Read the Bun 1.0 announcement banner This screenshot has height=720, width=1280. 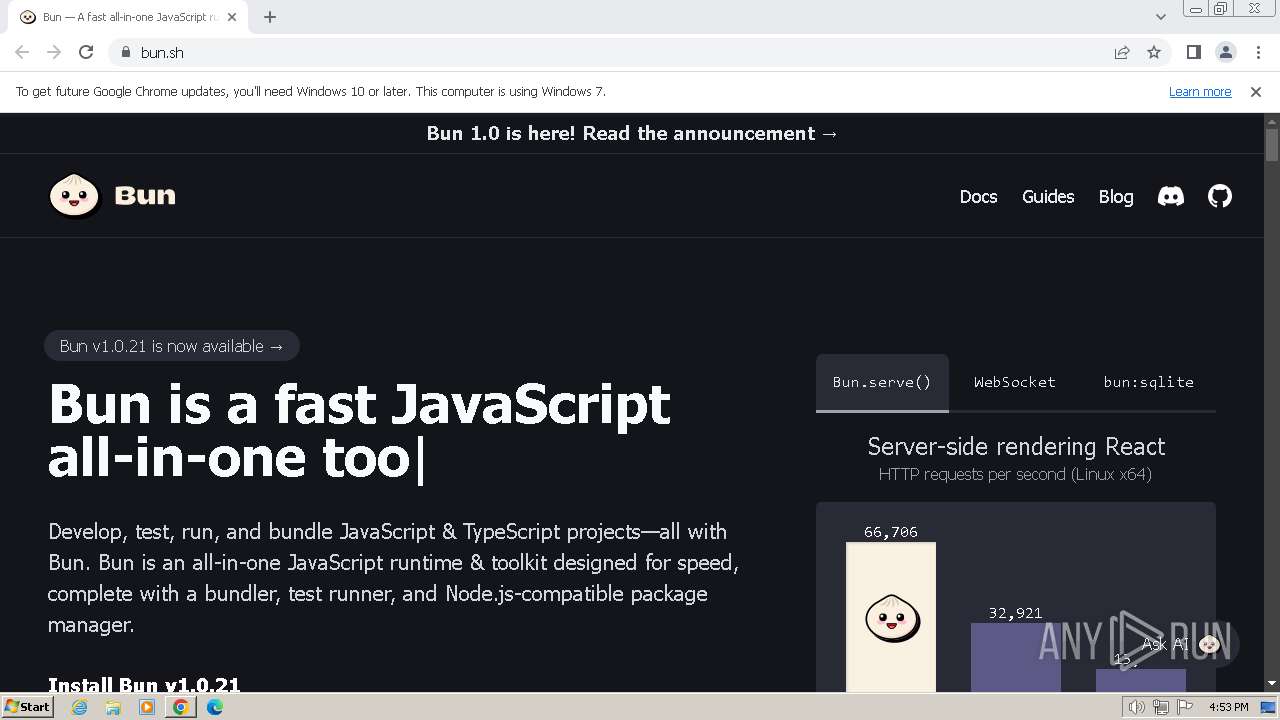click(632, 133)
